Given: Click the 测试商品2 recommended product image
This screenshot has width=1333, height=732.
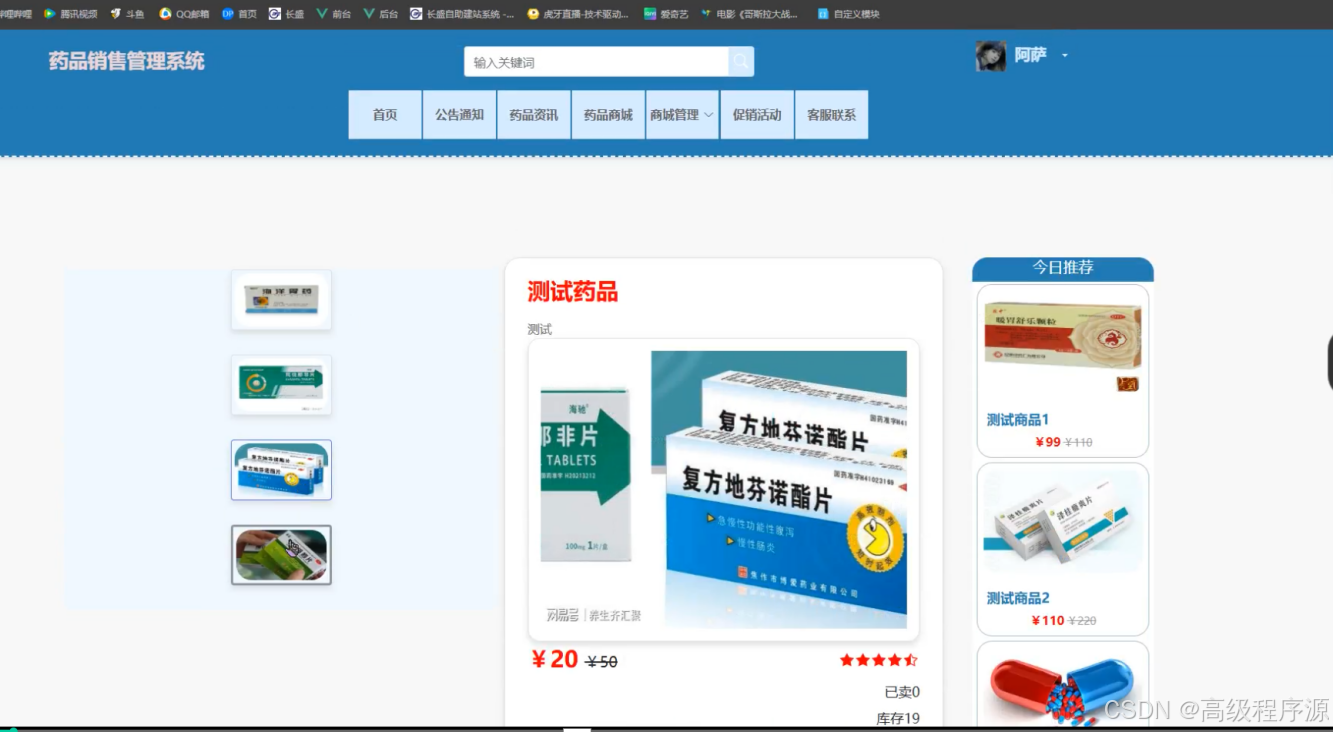Looking at the screenshot, I should click(x=1063, y=522).
